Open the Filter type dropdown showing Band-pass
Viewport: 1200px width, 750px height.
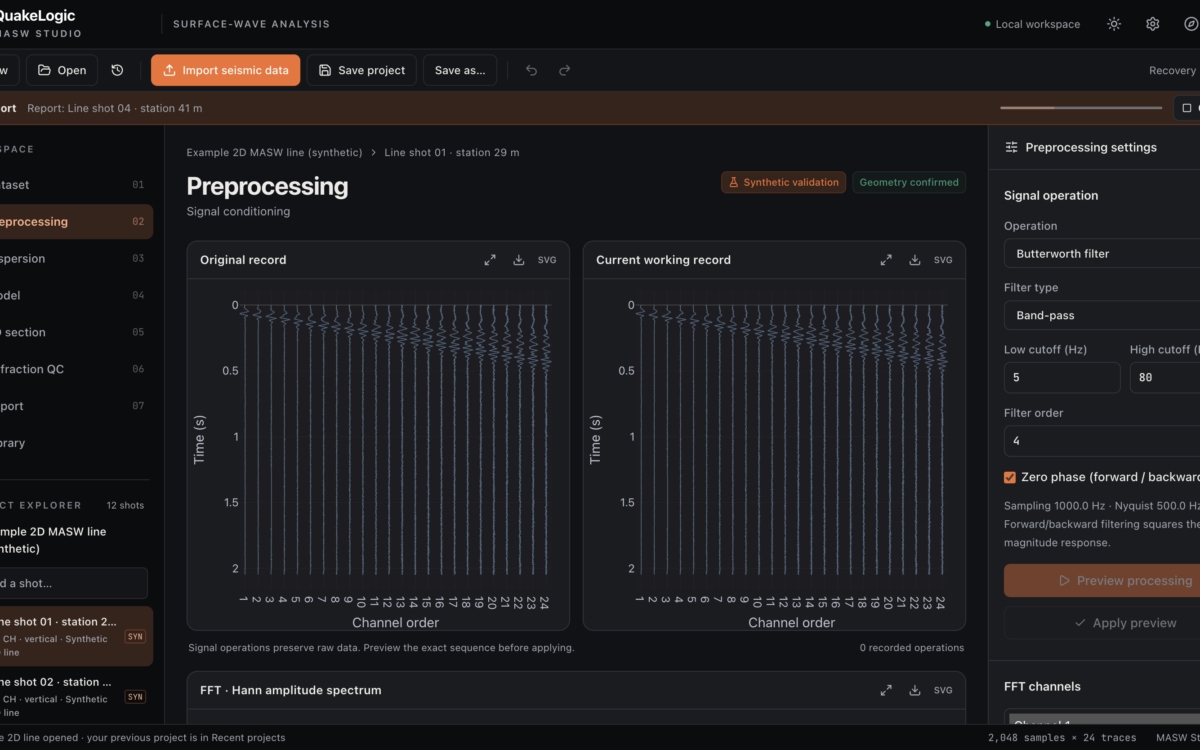1102,315
